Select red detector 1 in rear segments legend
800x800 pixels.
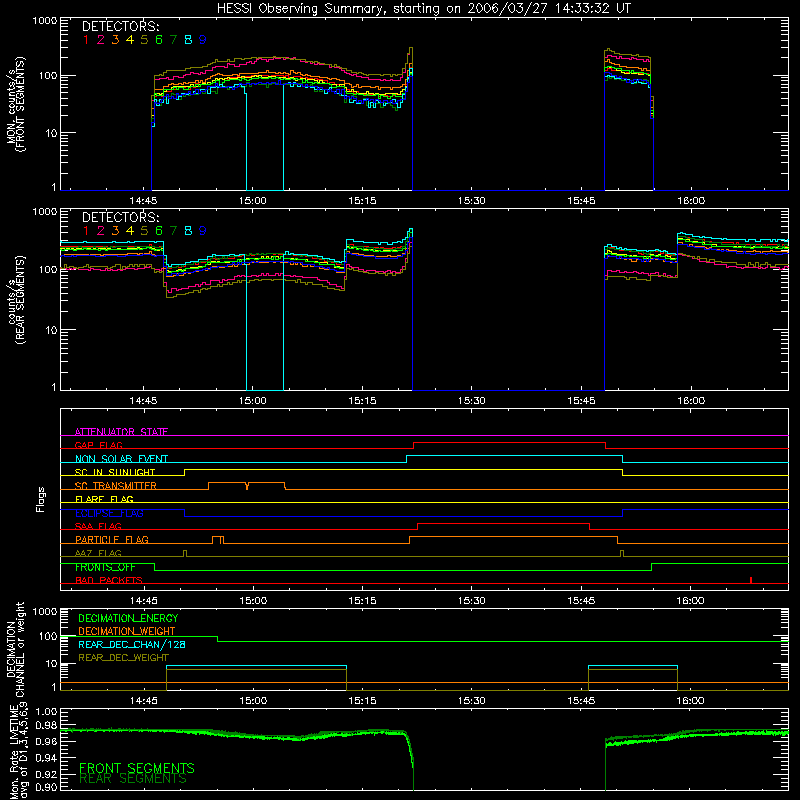pyautogui.click(x=86, y=231)
